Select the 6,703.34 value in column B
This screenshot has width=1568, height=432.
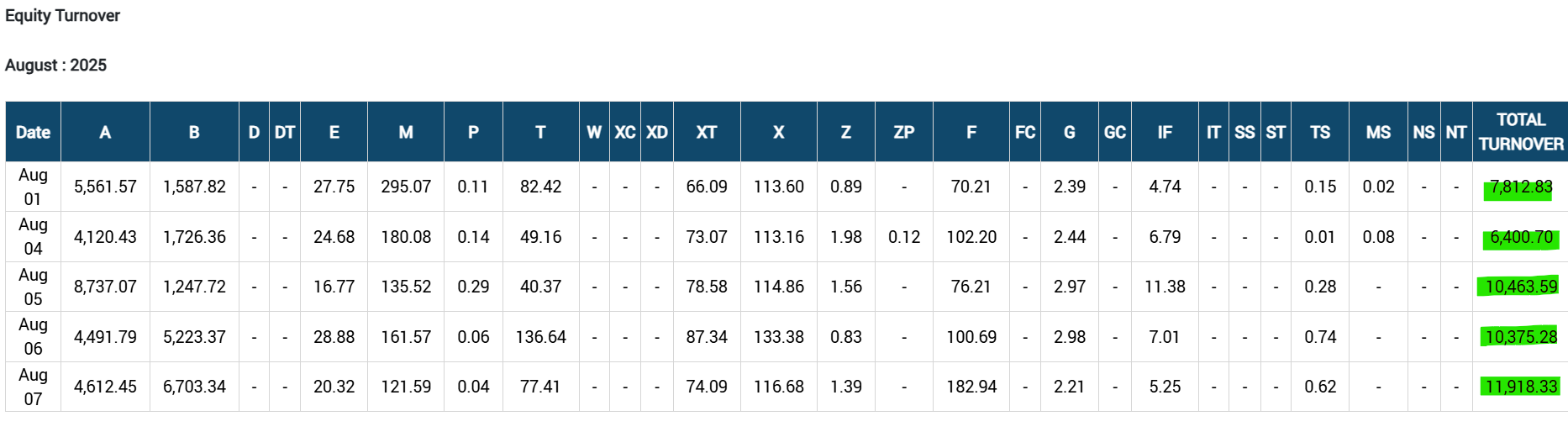pos(194,387)
